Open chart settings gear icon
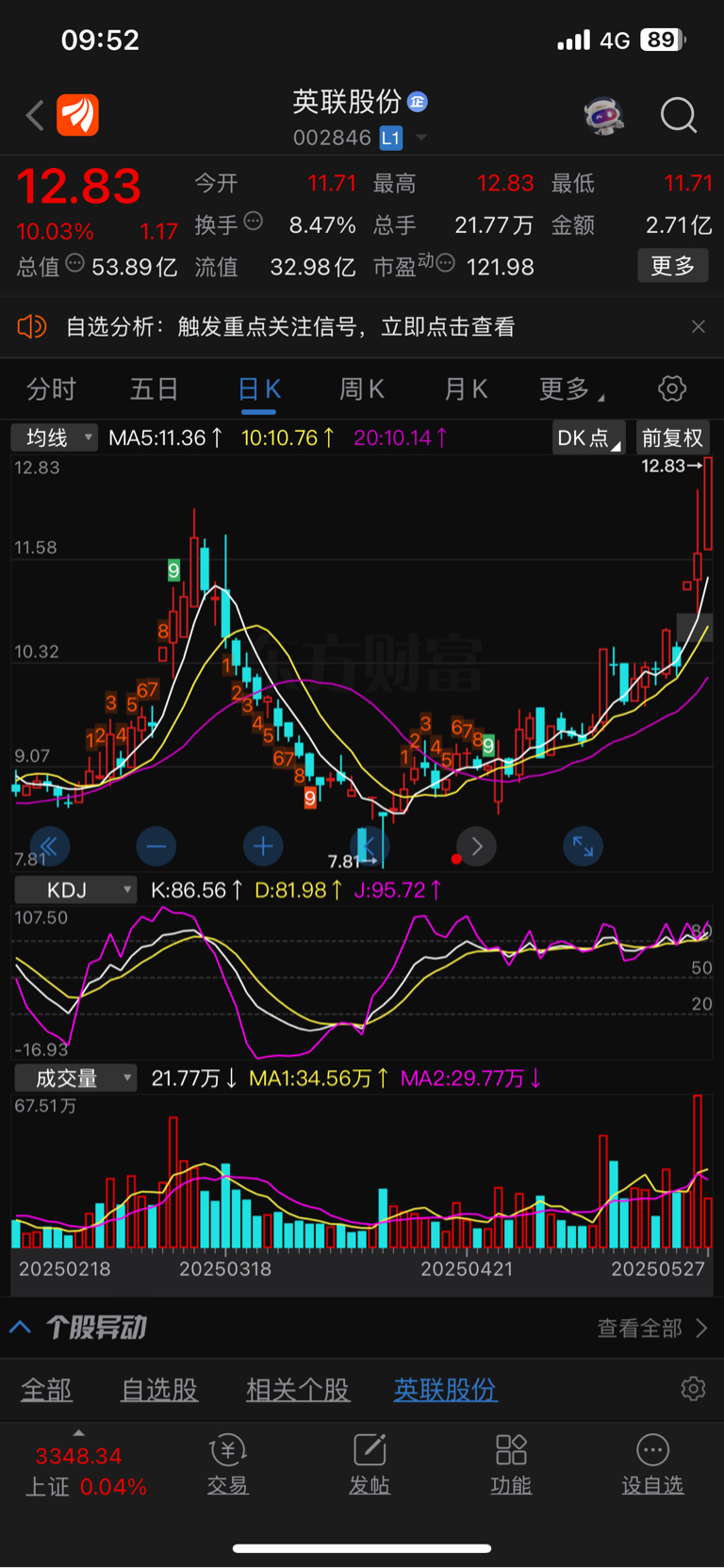Viewport: 724px width, 1568px height. [x=671, y=388]
